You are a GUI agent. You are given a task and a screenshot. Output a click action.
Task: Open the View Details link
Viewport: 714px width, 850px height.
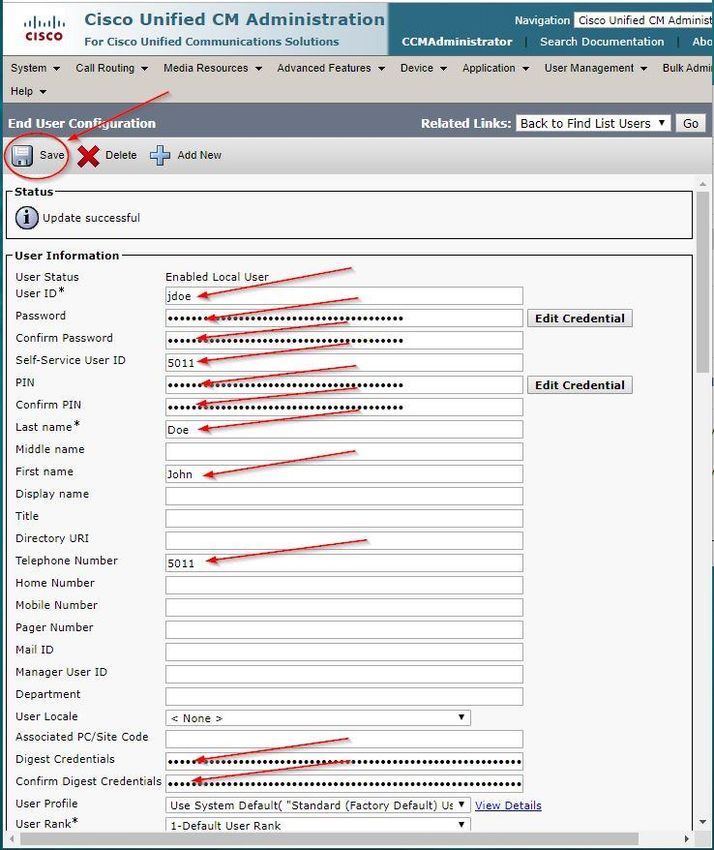[x=508, y=806]
